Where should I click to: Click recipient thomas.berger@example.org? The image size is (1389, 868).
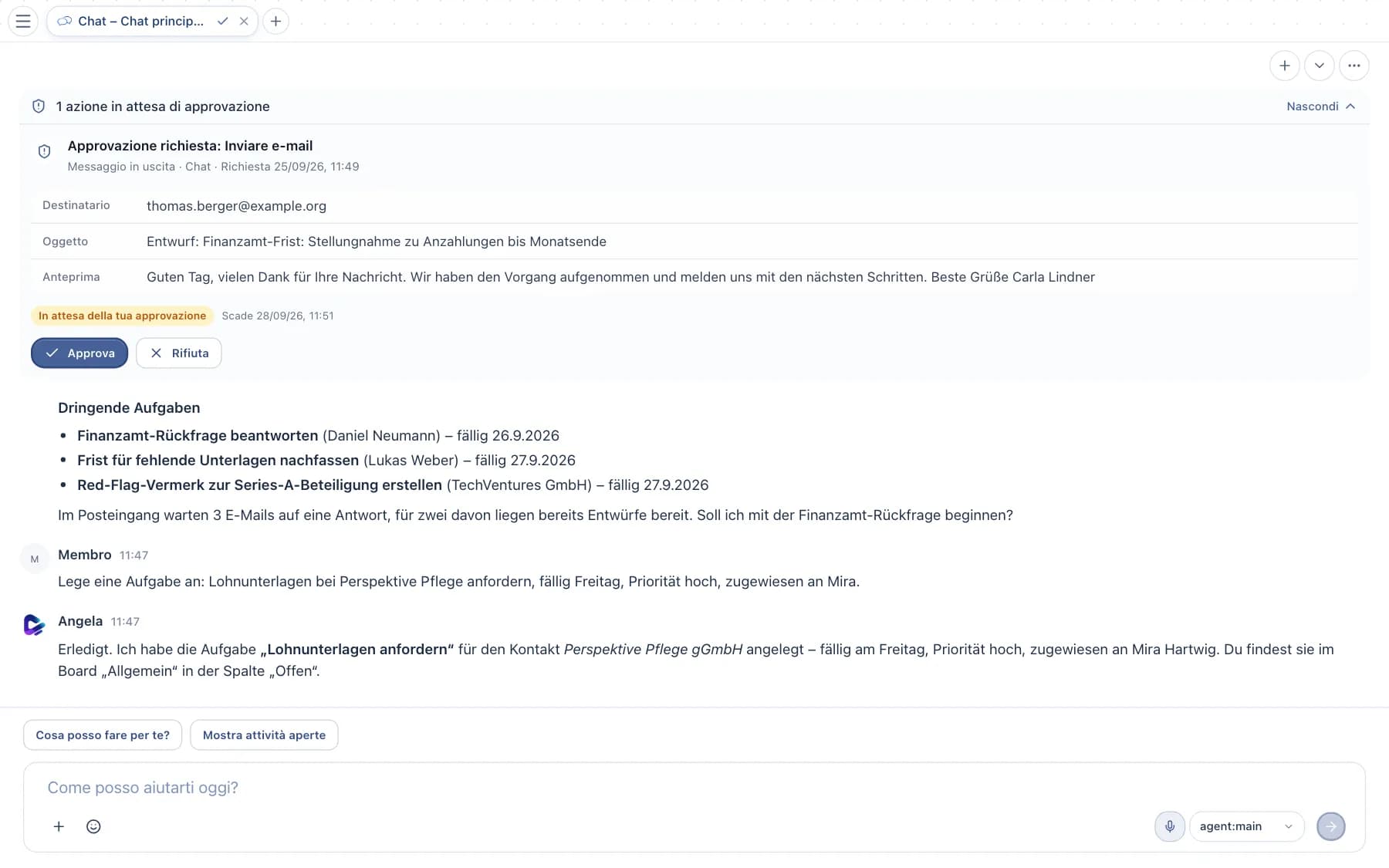coord(236,206)
